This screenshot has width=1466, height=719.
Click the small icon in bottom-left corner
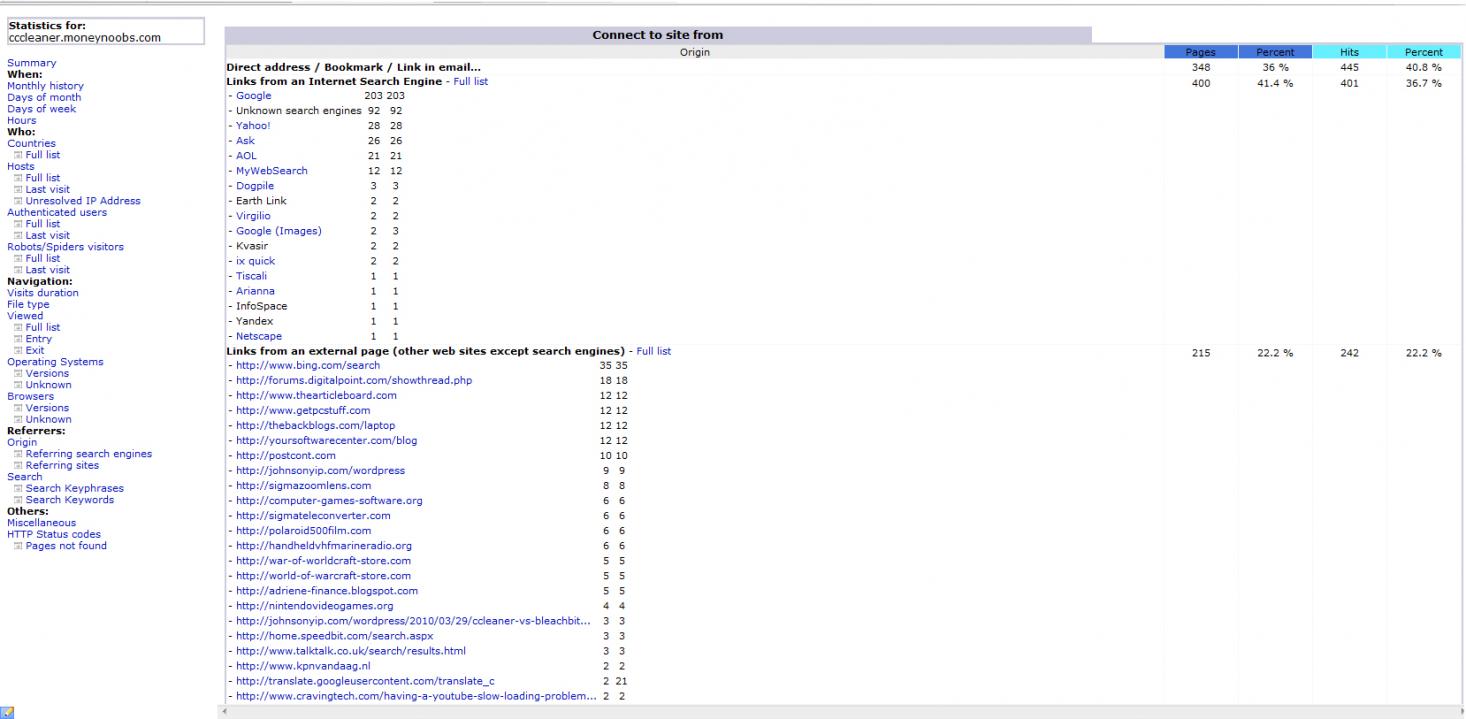(x=8, y=712)
